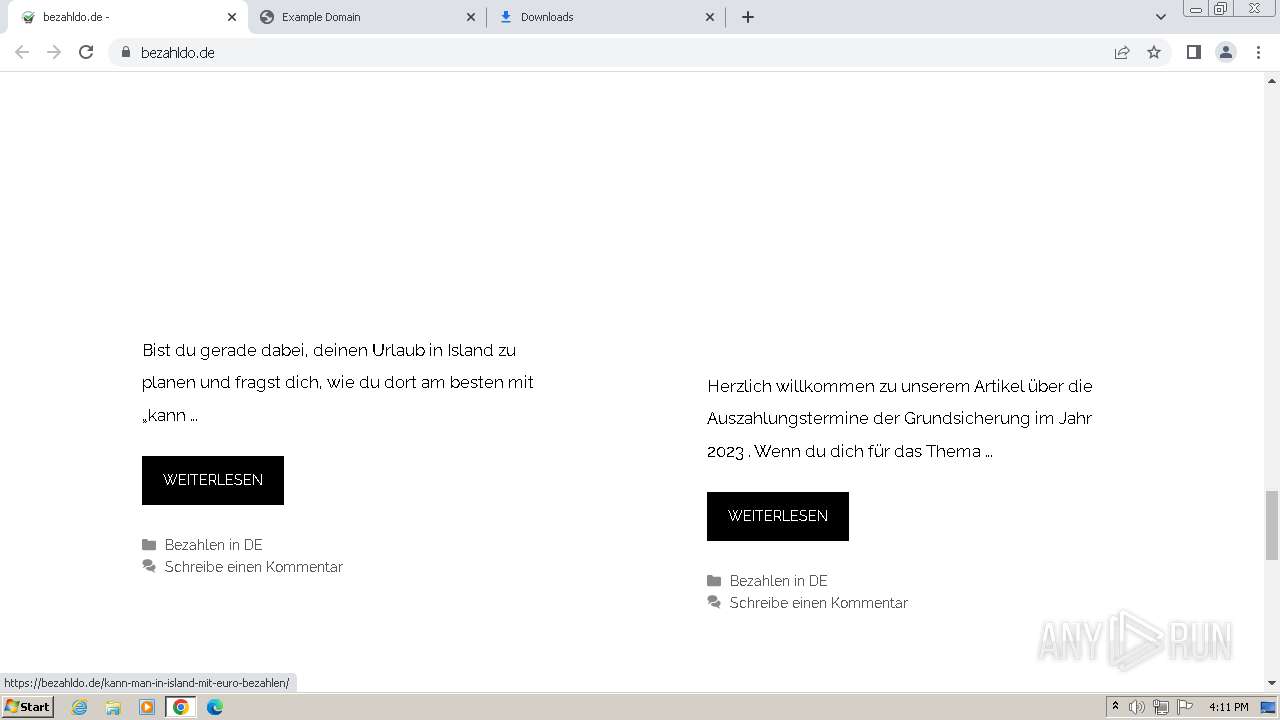The image size is (1280, 720).
Task: Open Bezahlen in DE category under Grundsicherung article
Action: (x=778, y=581)
